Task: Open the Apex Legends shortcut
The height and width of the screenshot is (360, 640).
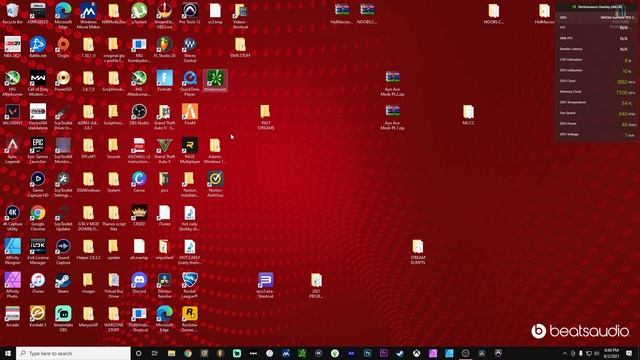Action: click(x=12, y=151)
